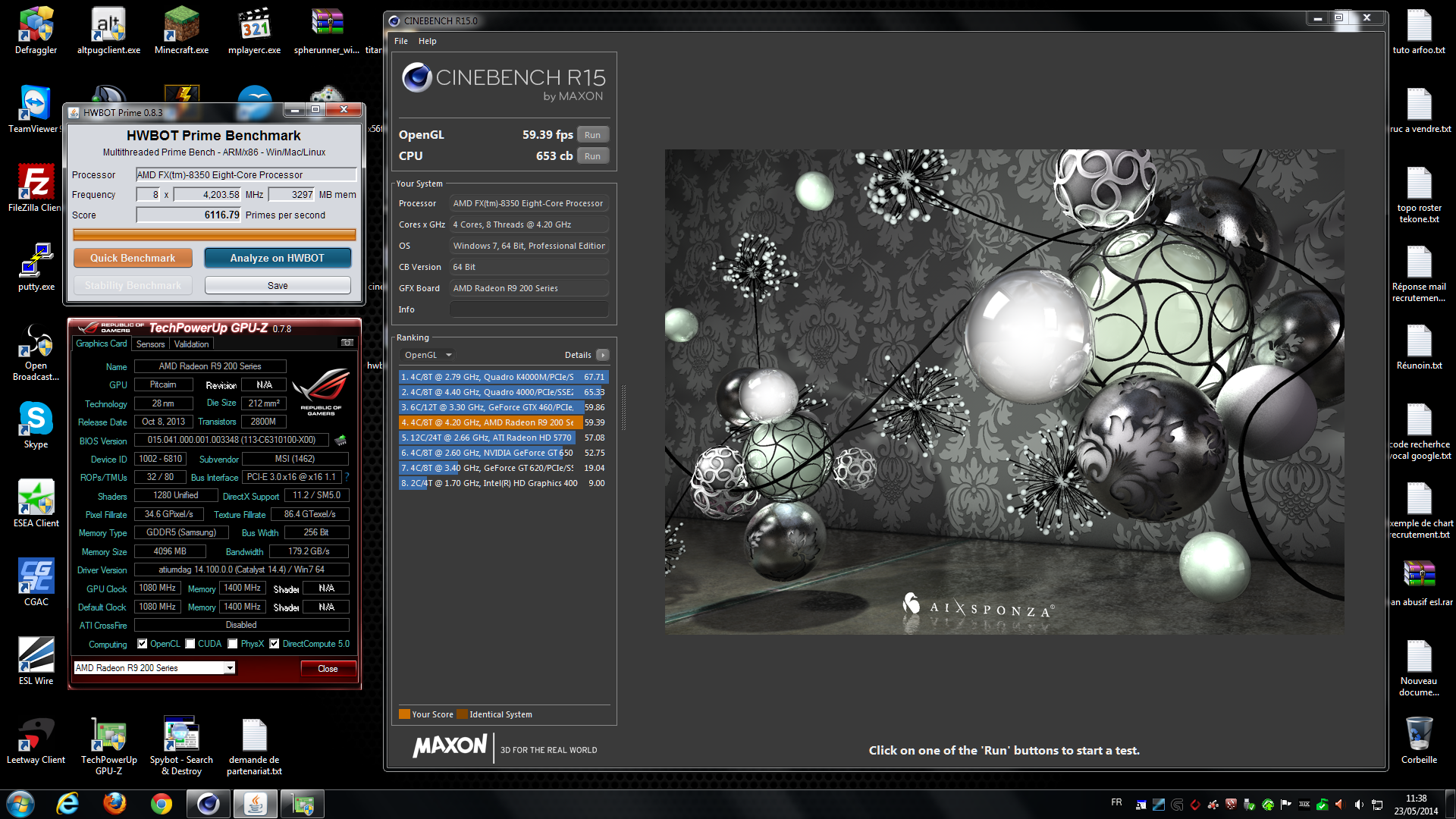1456x819 pixels.
Task: Click the volume speaker tray icon
Action: click(x=1358, y=805)
